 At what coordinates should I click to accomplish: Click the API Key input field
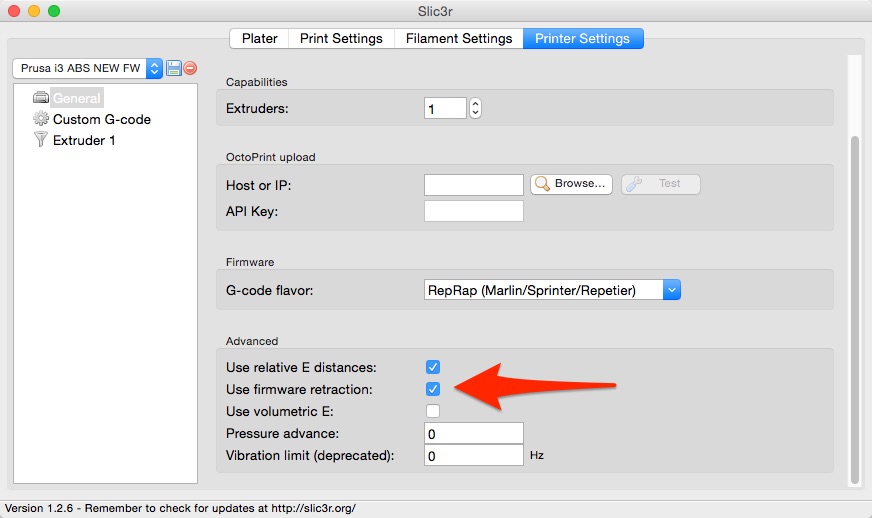(474, 211)
